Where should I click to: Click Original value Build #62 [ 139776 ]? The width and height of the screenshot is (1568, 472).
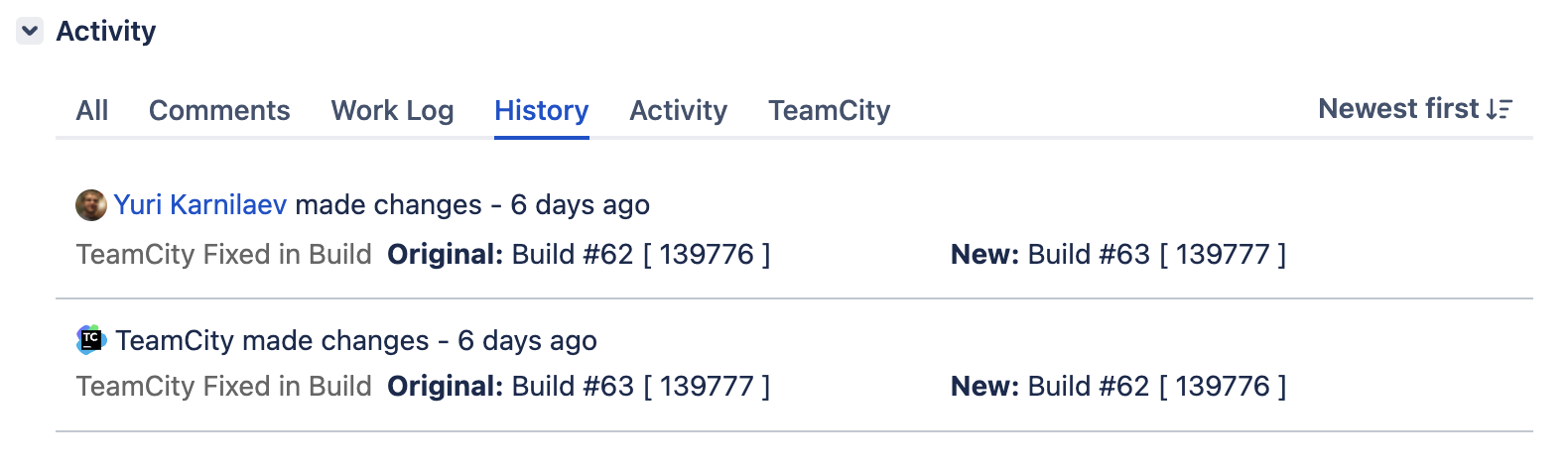pyautogui.click(x=640, y=255)
